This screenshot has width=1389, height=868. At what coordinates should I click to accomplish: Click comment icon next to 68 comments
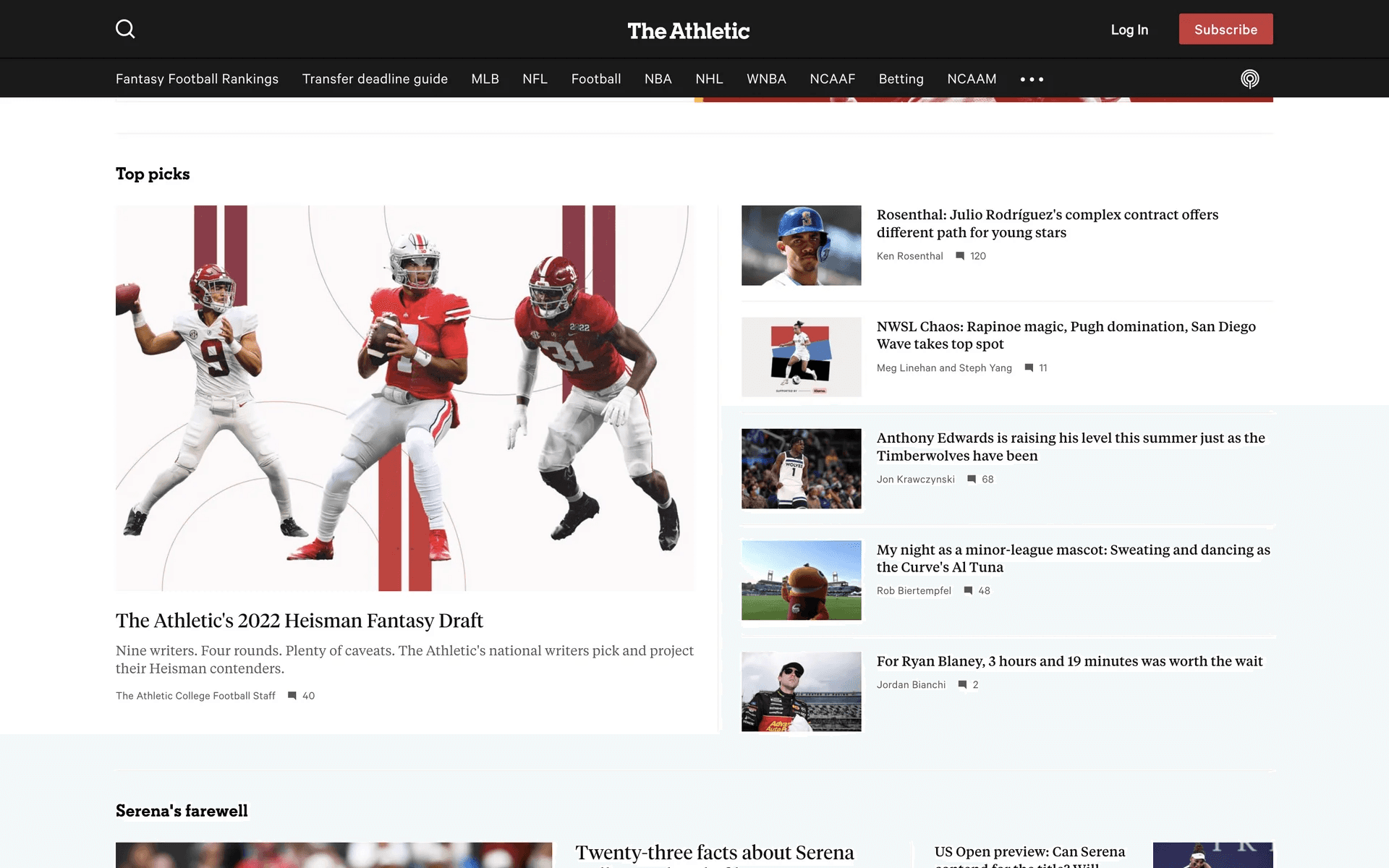972,480
